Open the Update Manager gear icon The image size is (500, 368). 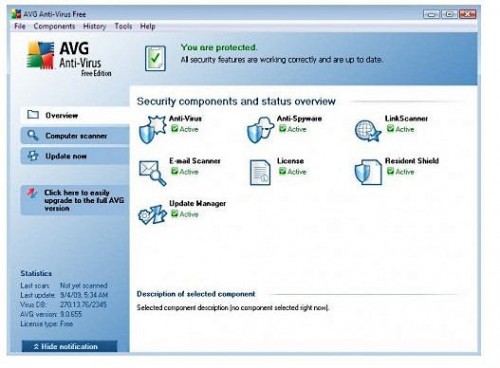pos(152,214)
